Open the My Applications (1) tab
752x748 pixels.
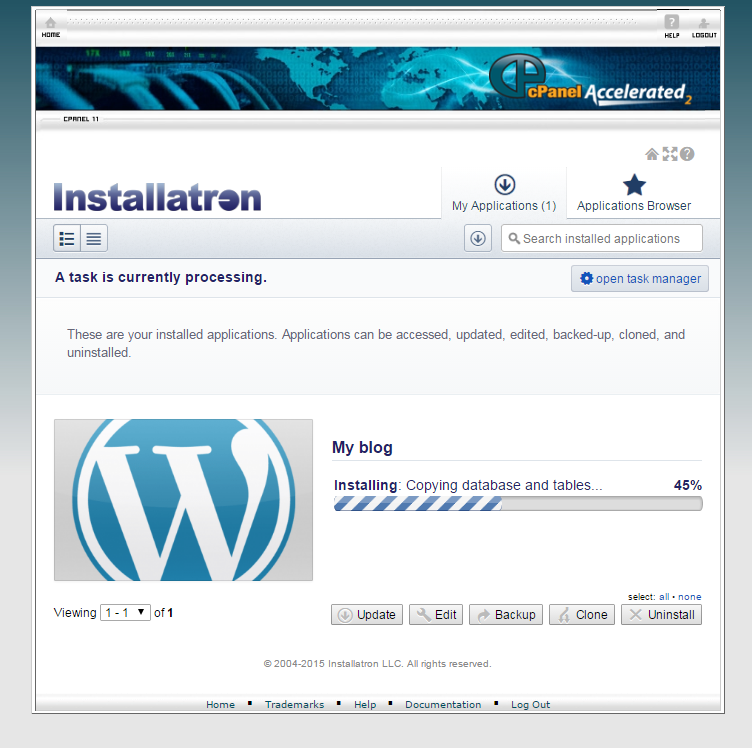coord(504,193)
